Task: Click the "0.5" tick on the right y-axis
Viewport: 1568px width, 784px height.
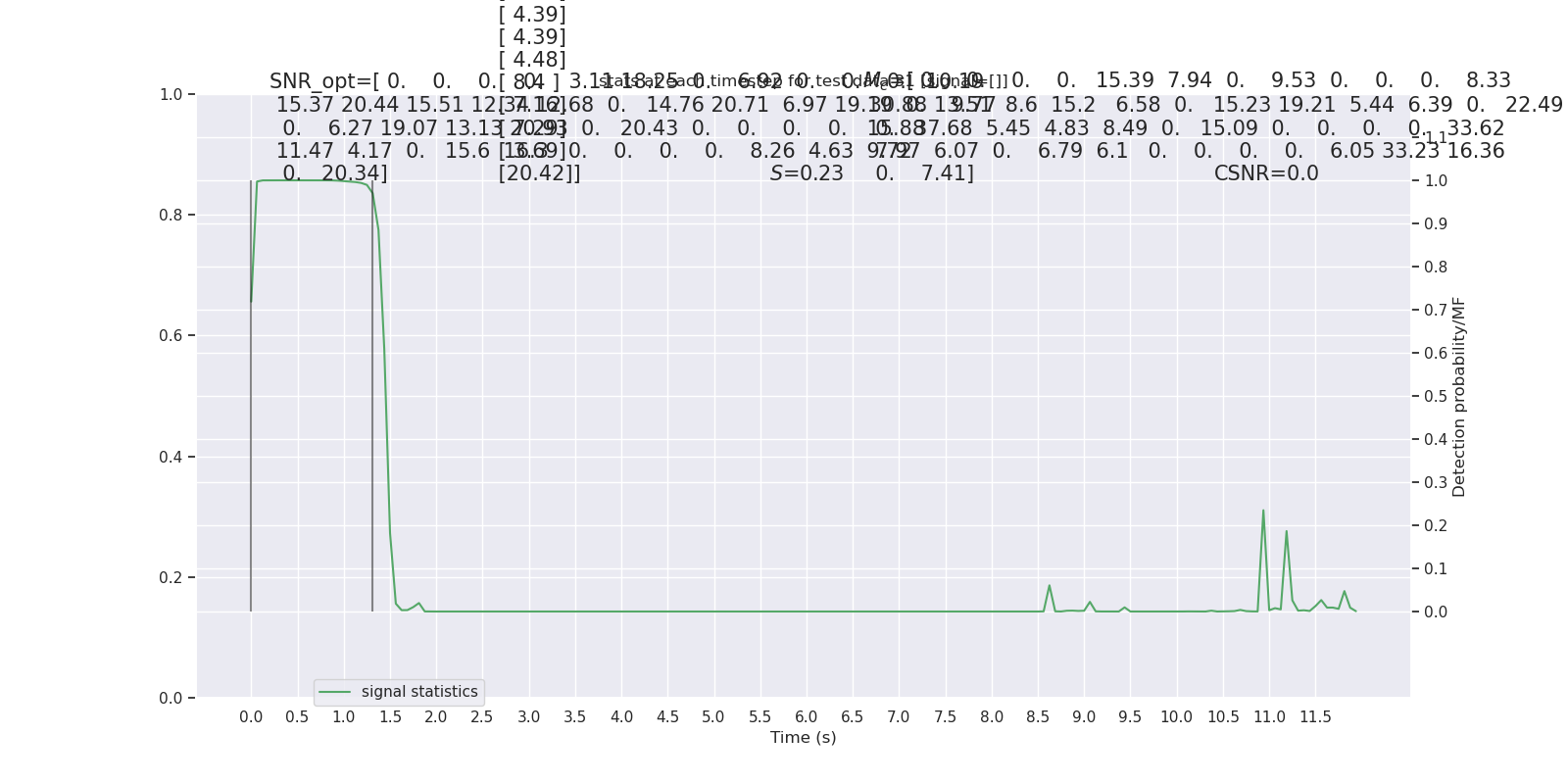Action: tap(1436, 396)
